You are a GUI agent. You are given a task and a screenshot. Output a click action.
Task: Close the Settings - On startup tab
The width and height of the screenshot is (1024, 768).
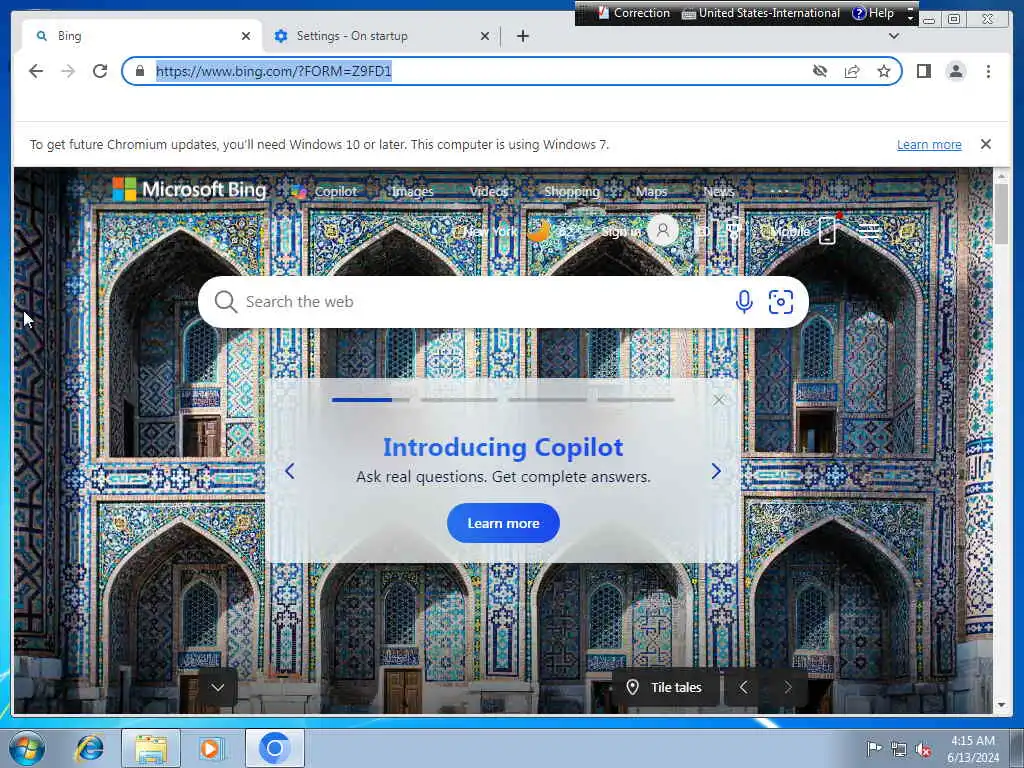[x=485, y=37]
